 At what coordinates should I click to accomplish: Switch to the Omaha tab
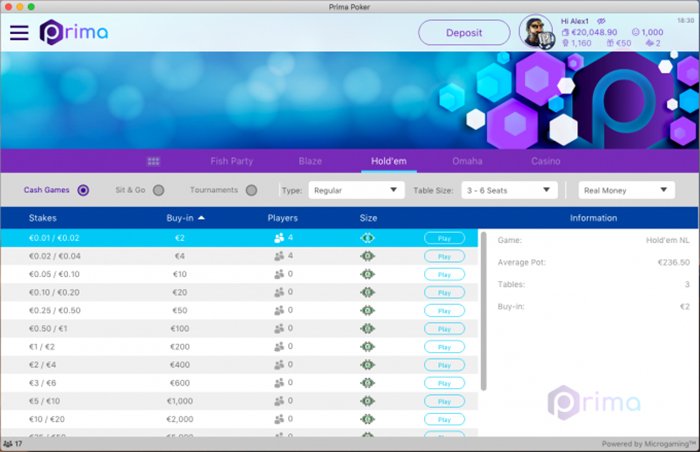click(x=467, y=161)
